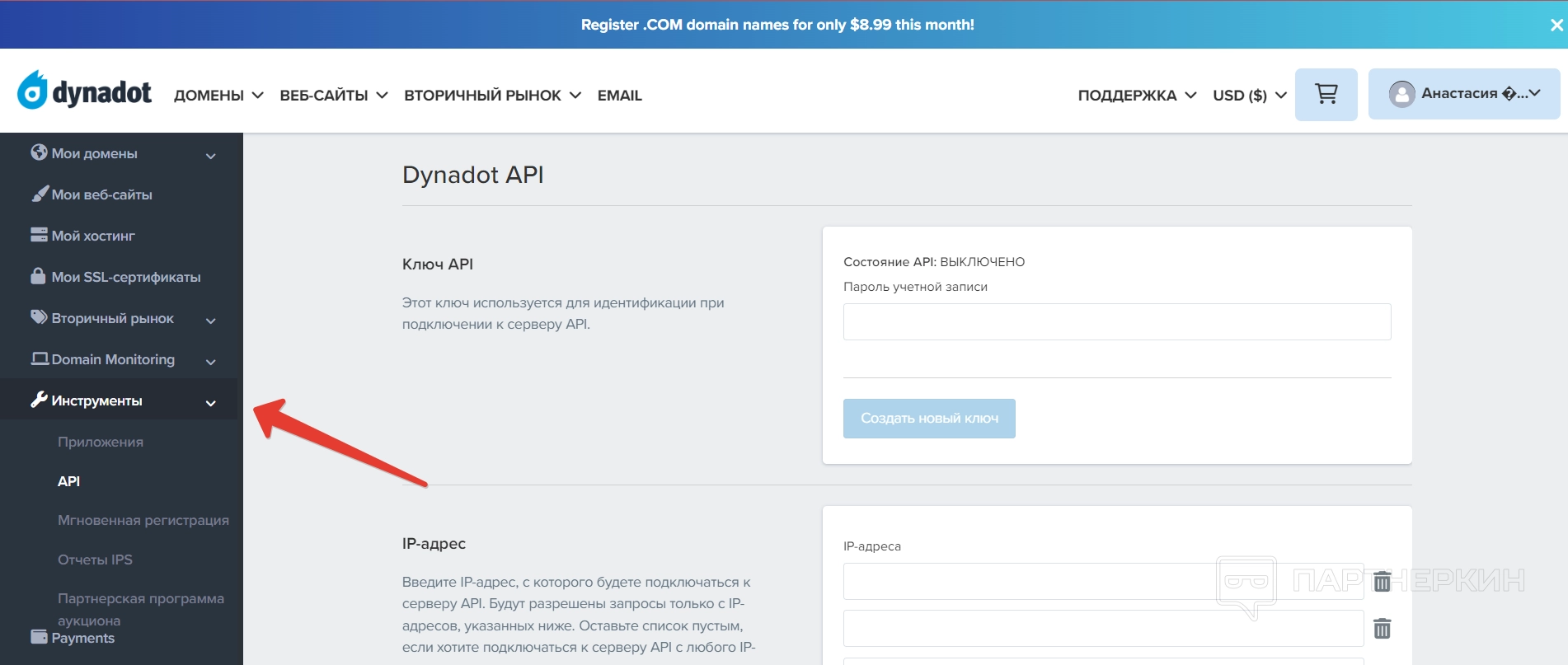Delete the first IP address entry
1568x665 pixels.
tap(1382, 582)
